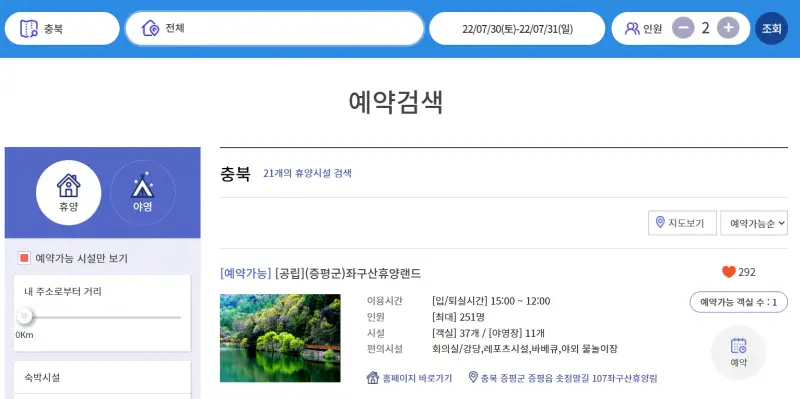The height and width of the screenshot is (399, 800).
Task: Select the 야영 camping tab
Action: coord(142,192)
